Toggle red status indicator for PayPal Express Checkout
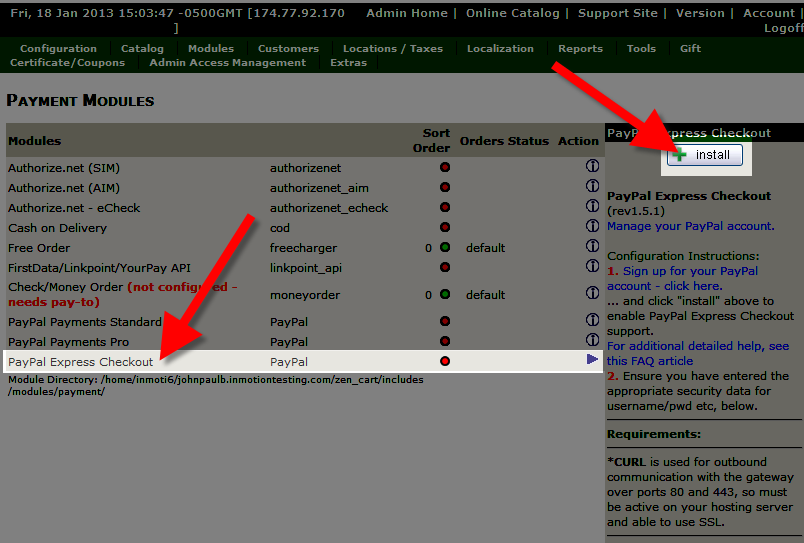The image size is (804, 543). pos(444,361)
